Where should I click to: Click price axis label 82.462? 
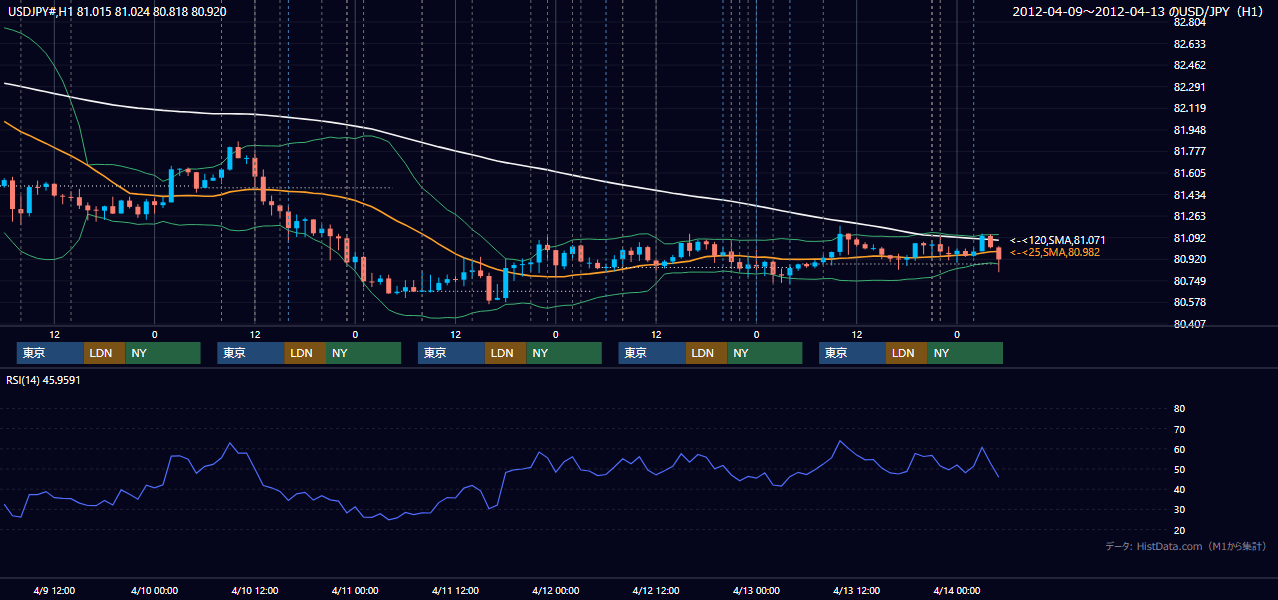(1189, 65)
